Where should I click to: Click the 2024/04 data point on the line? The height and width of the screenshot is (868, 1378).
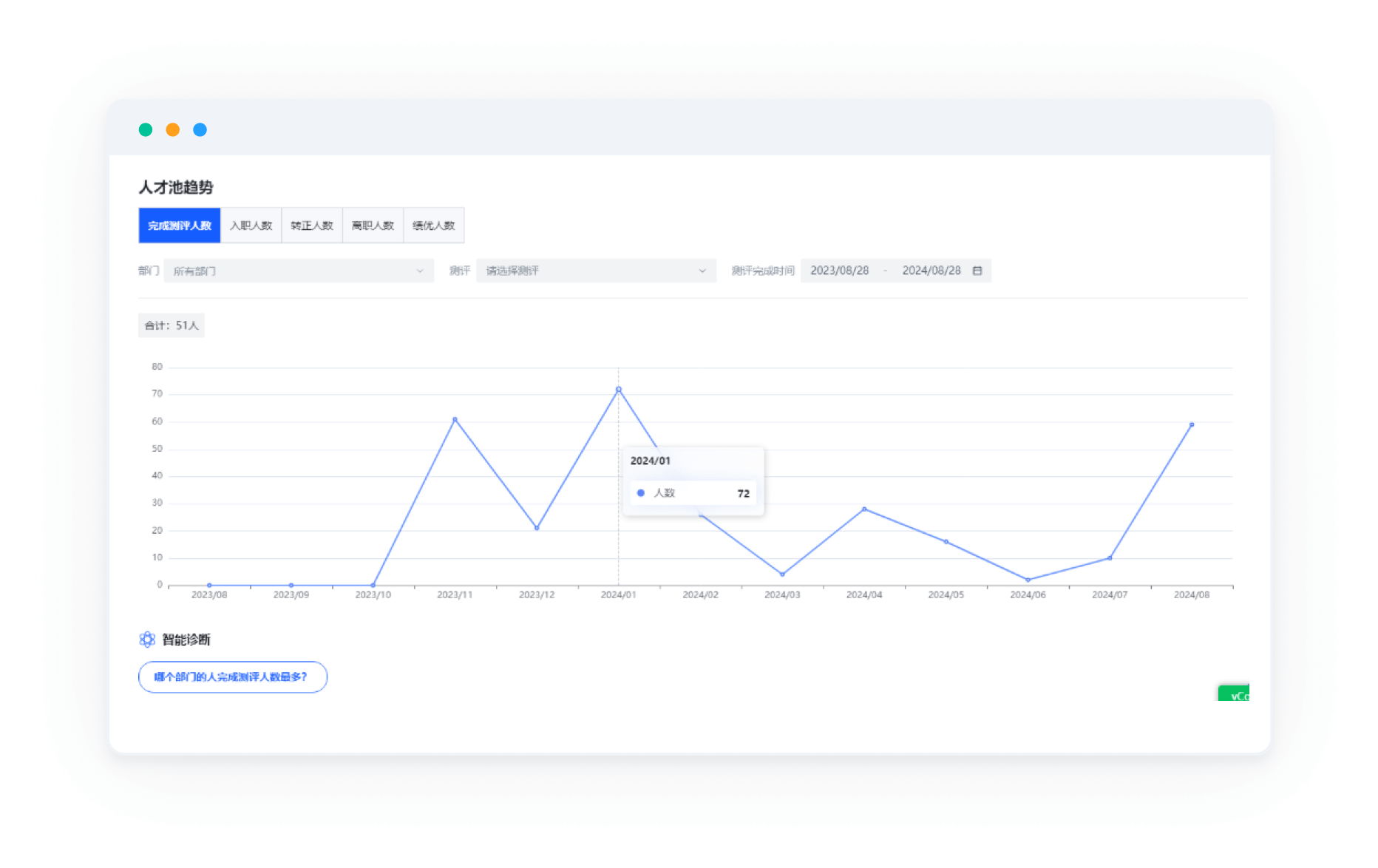pos(864,509)
